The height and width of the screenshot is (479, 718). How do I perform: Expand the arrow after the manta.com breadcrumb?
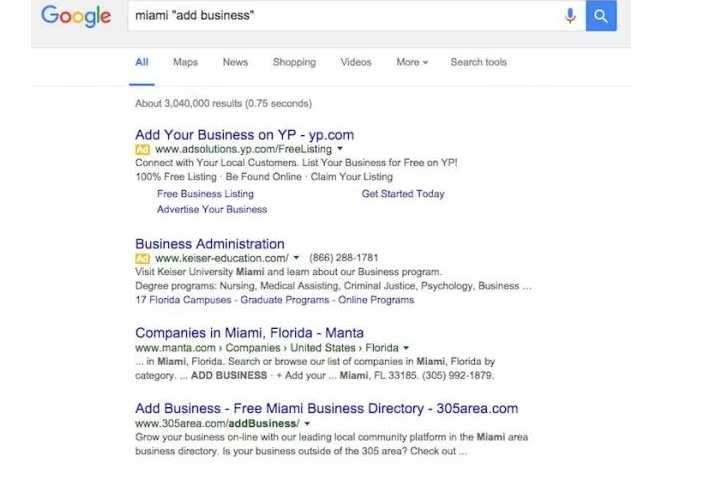tap(406, 348)
